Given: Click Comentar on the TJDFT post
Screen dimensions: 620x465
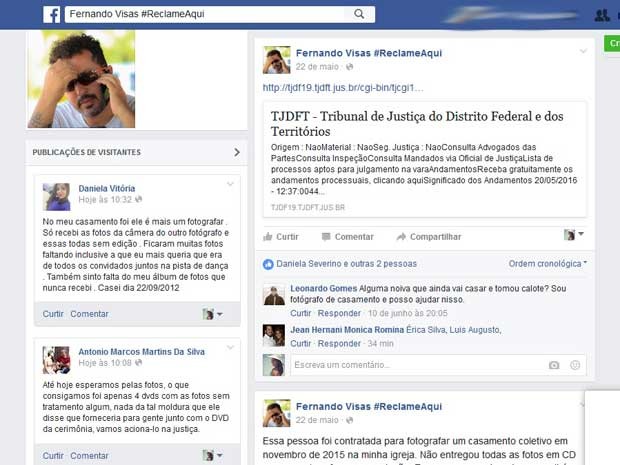Looking at the screenshot, I should (346, 237).
